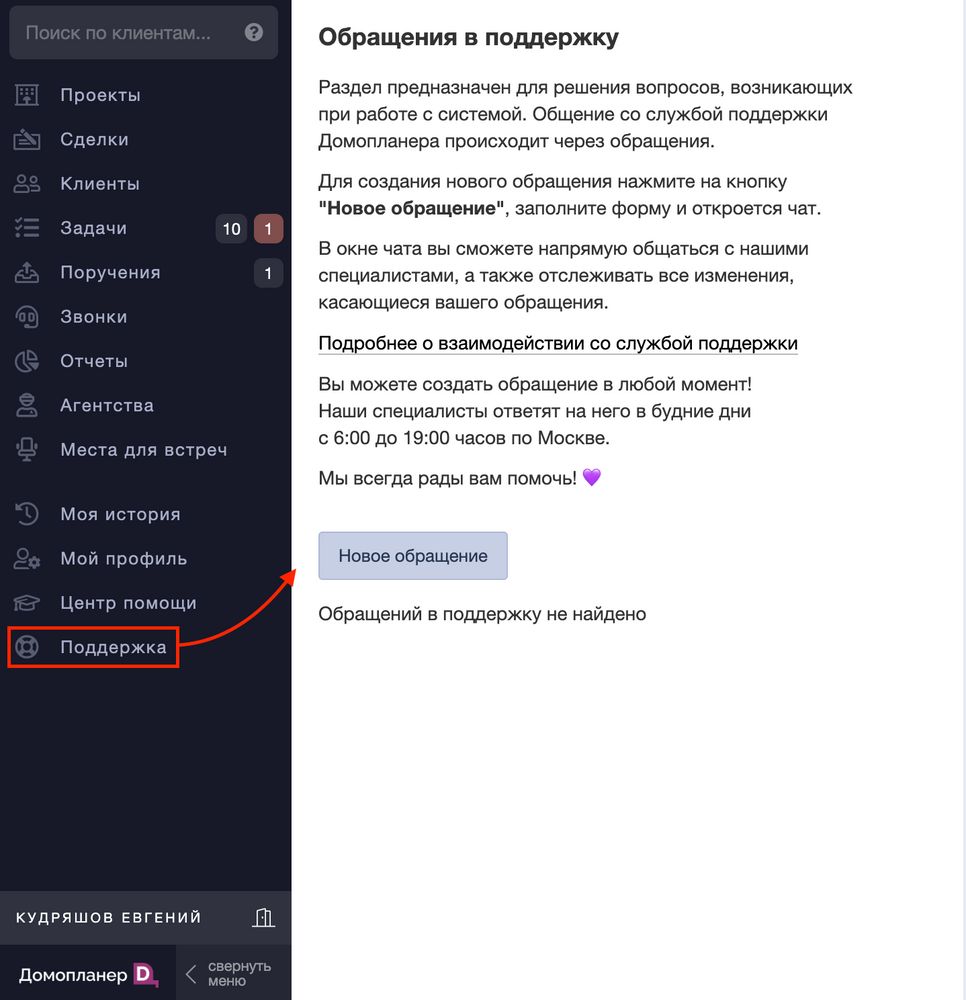
Task: Open the Поддержка lifebuoy icon
Action: click(x=27, y=647)
